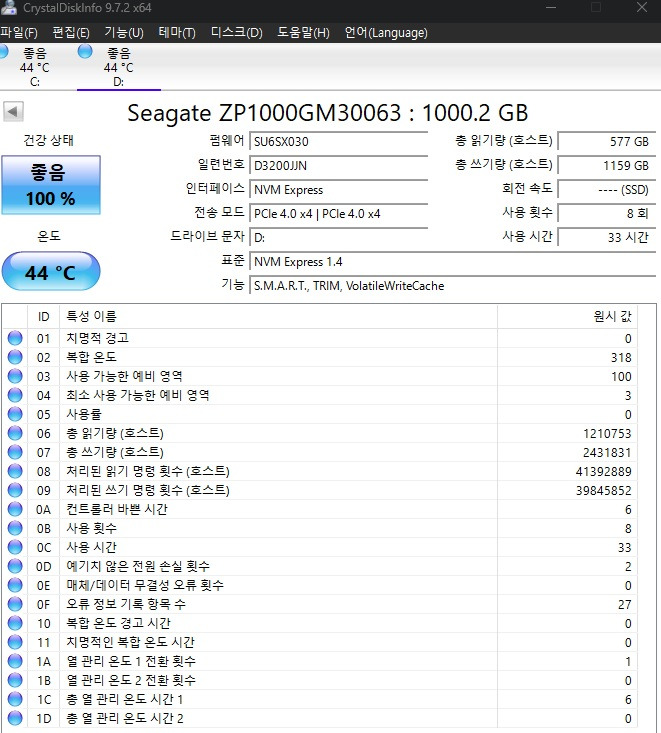This screenshot has width=661, height=733.
Task: Click the power on count value 8 회
Action: tap(607, 214)
